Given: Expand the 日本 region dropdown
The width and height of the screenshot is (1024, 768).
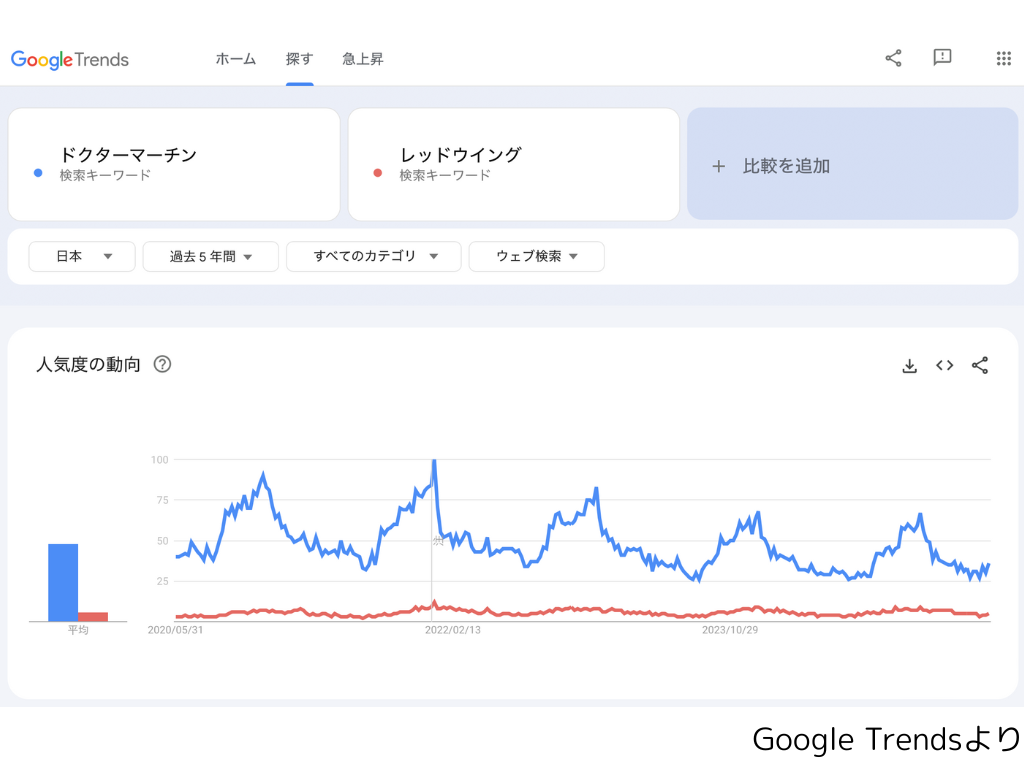Looking at the screenshot, I should click(x=82, y=257).
